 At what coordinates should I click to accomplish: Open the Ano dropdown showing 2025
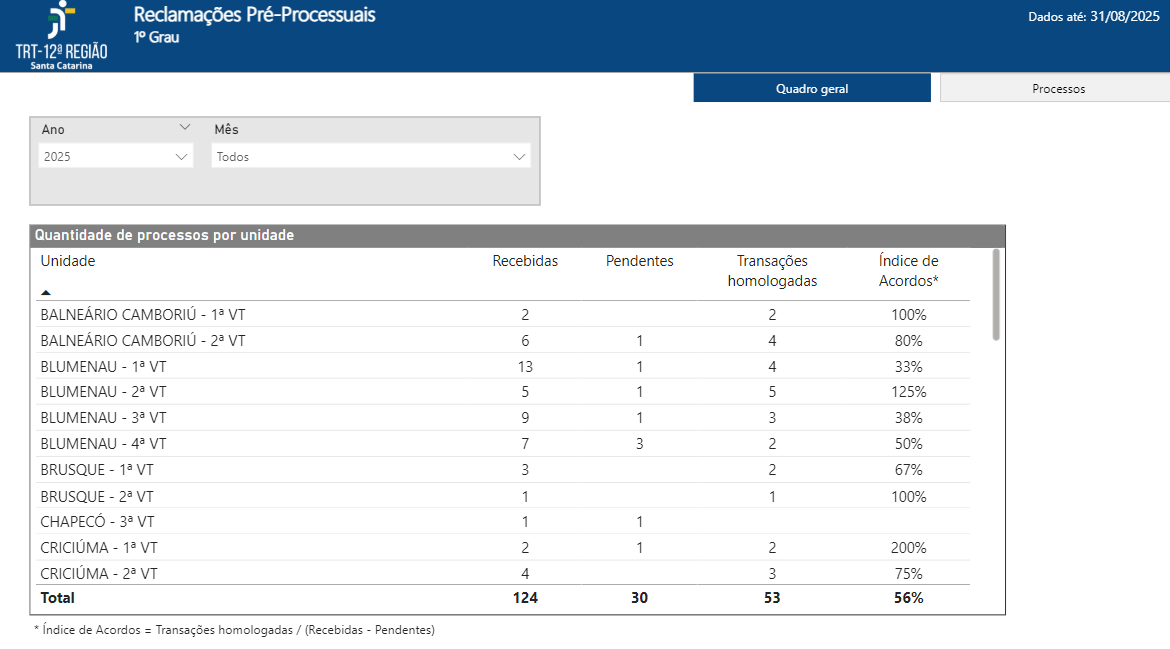pyautogui.click(x=115, y=157)
